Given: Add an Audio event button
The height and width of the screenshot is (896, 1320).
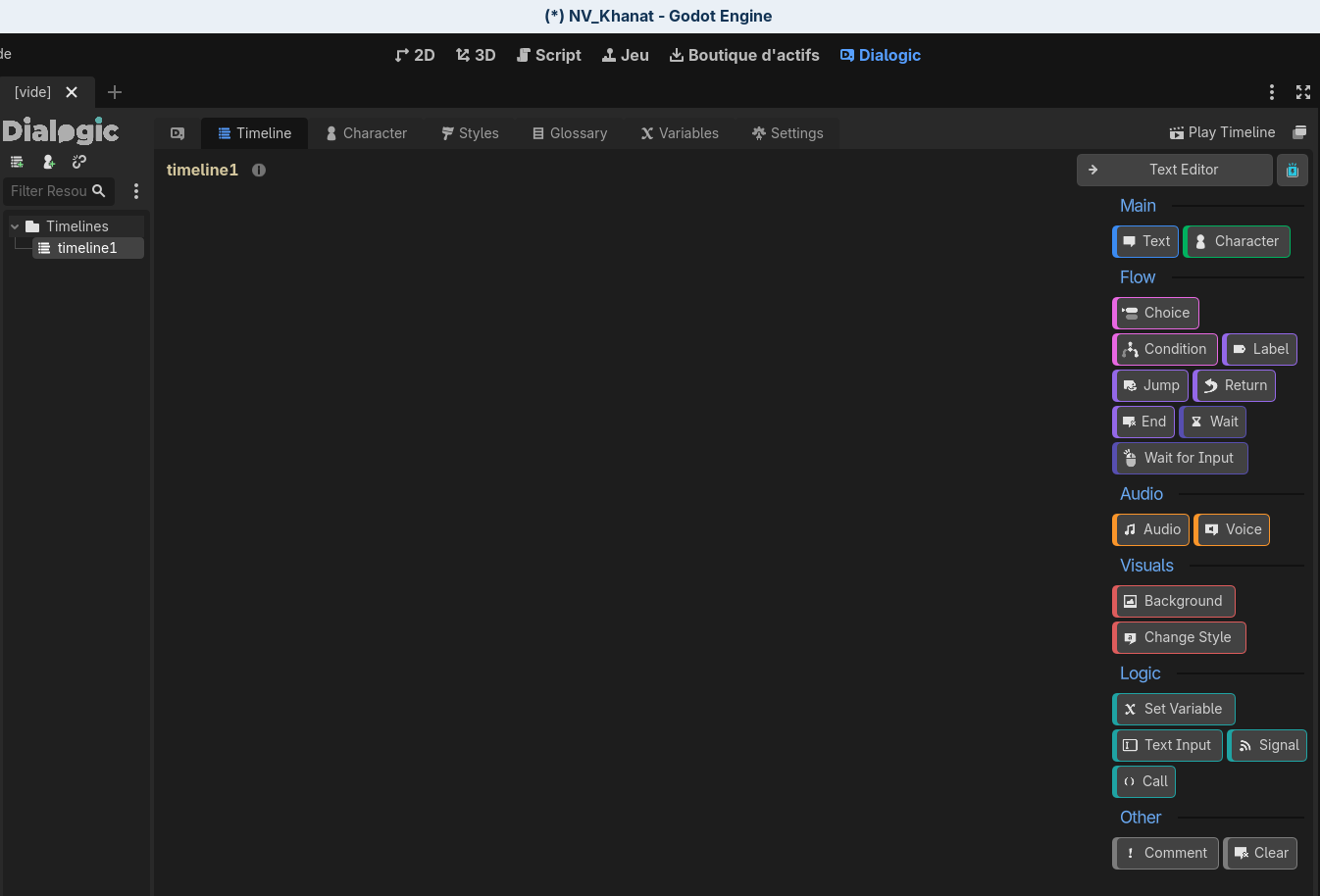Looking at the screenshot, I should [1151, 529].
